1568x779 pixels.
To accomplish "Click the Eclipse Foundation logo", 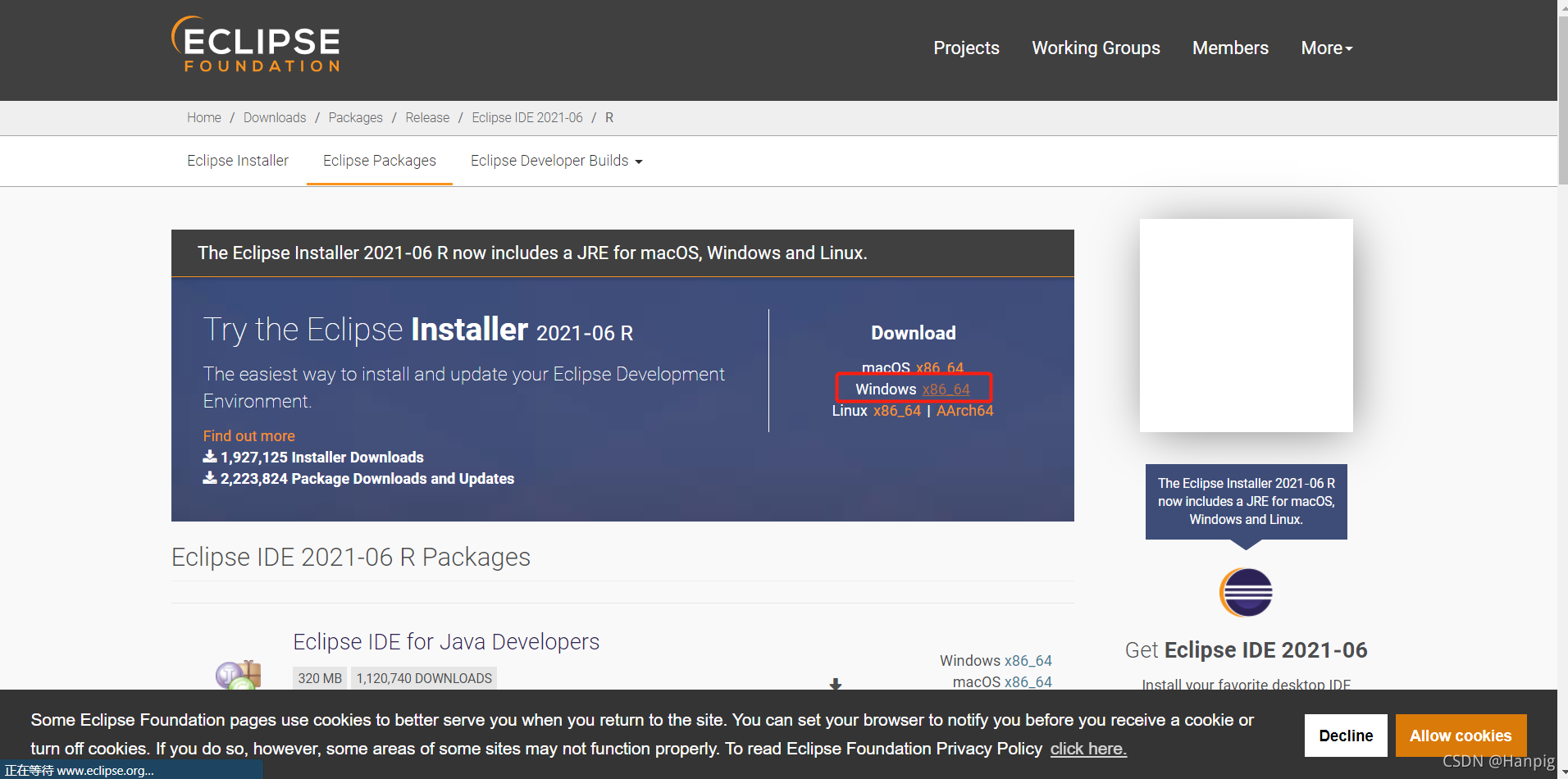I will 256,45.
